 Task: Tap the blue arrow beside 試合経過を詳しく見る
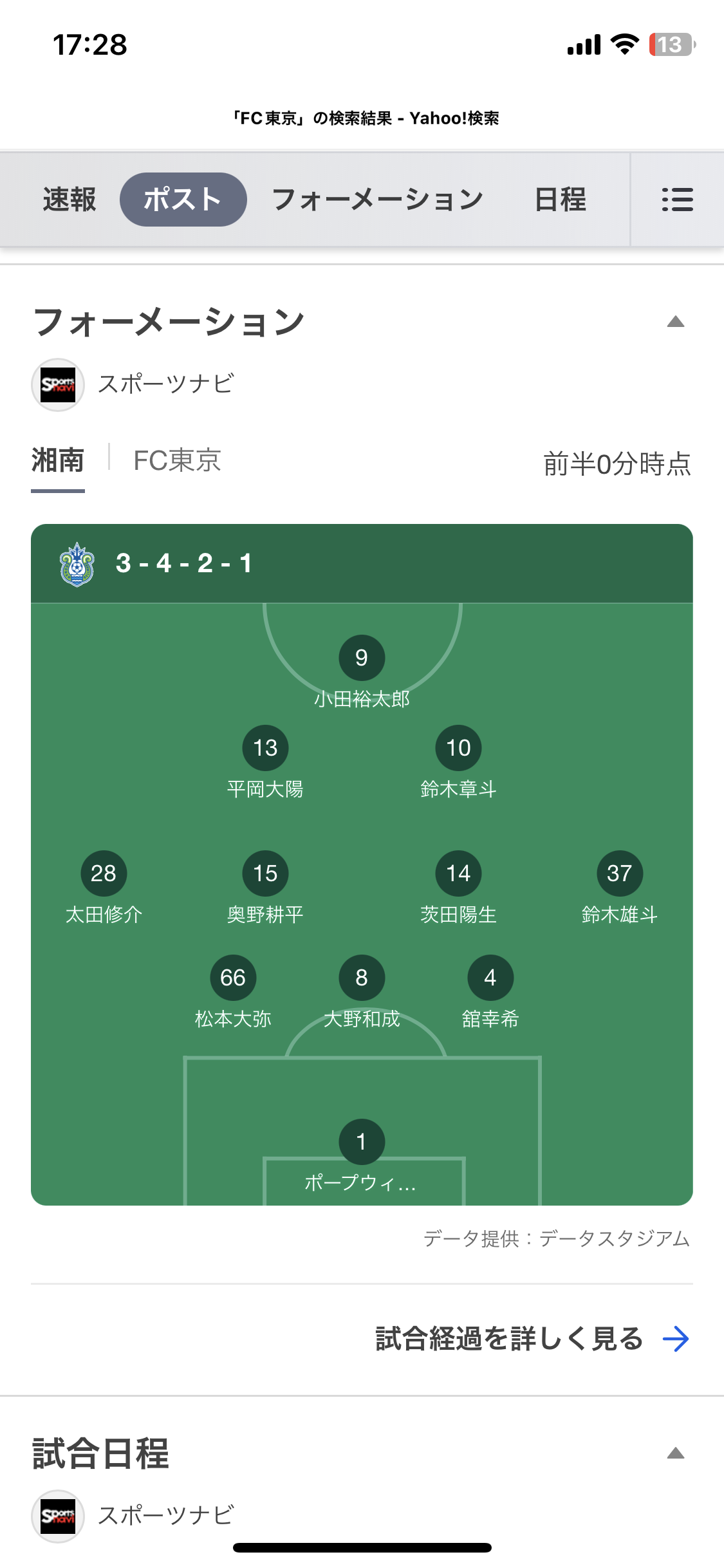676,1339
